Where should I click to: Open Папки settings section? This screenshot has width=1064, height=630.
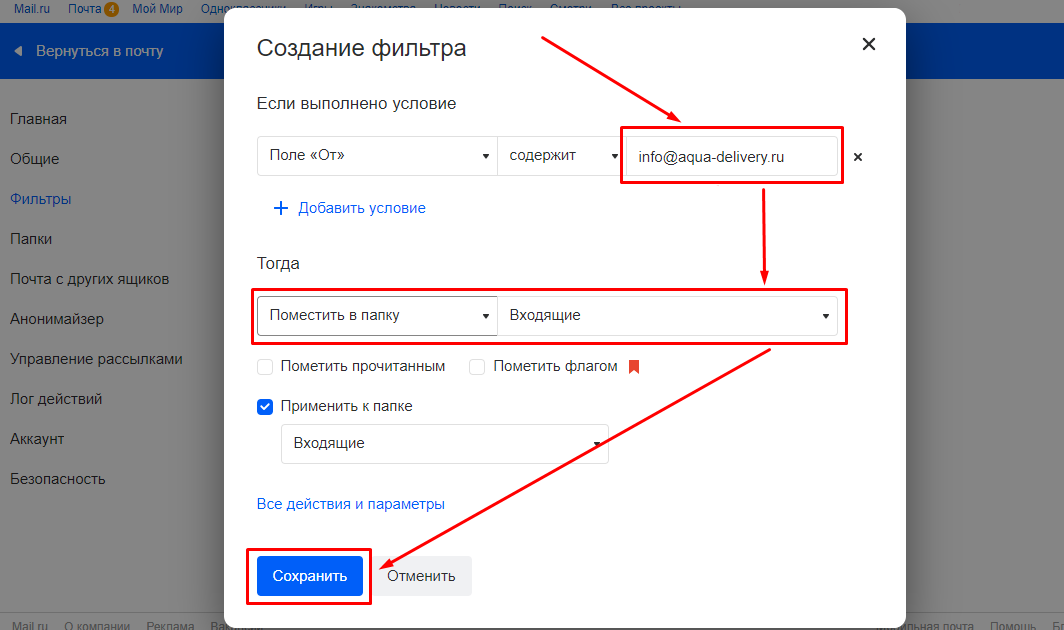[x=31, y=239]
